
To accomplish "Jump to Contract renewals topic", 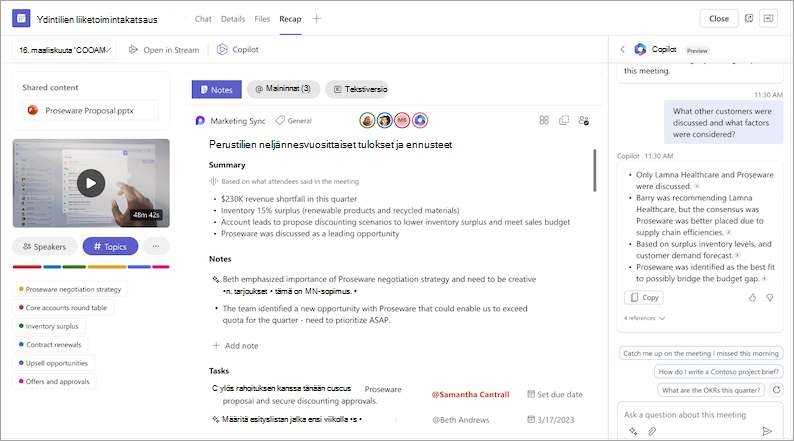I will [50, 344].
